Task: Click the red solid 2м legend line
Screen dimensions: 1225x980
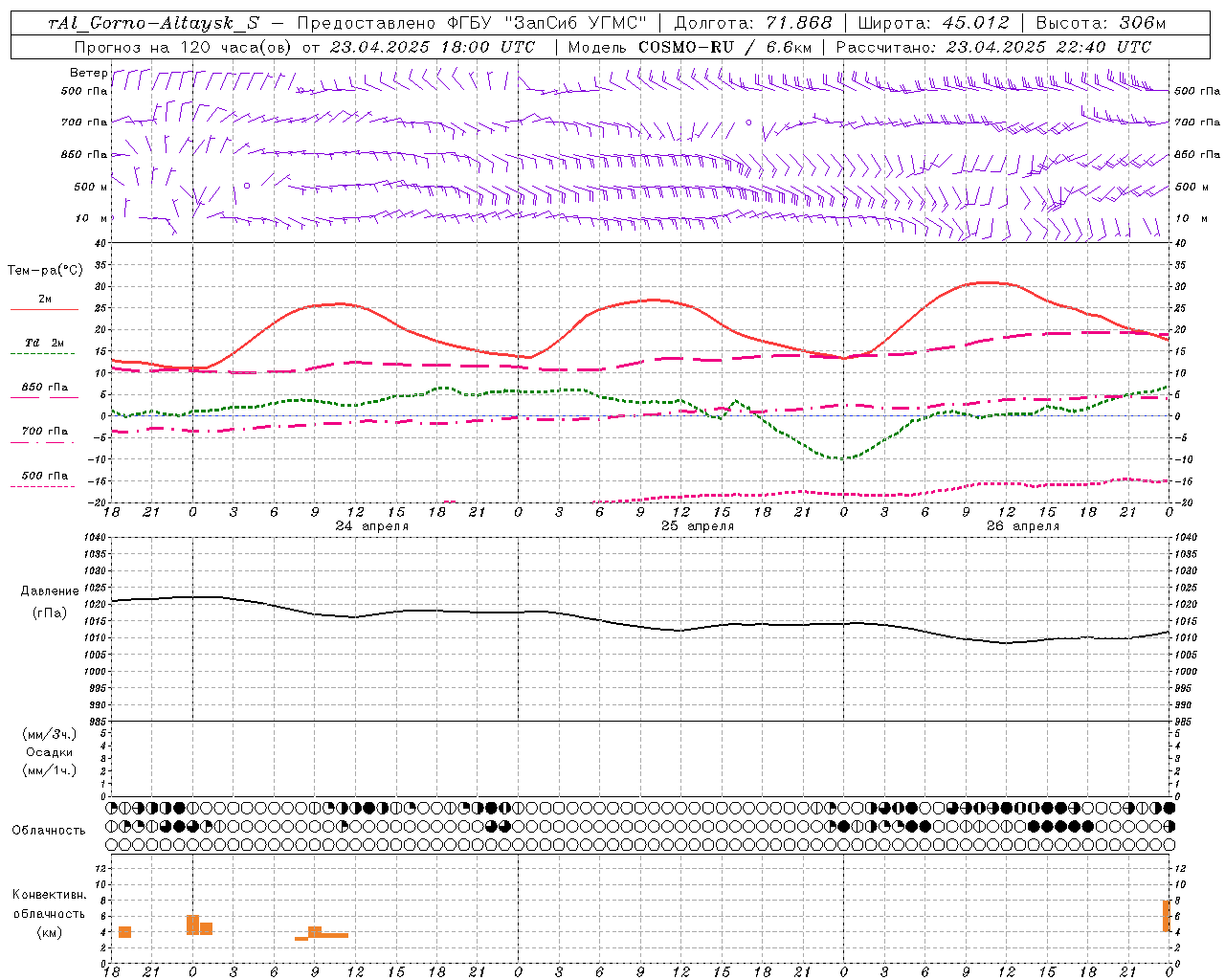Action: tap(44, 309)
